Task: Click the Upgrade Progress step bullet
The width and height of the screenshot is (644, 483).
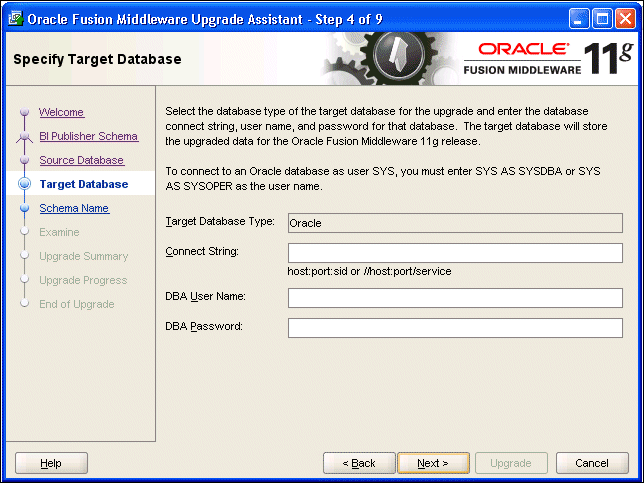Action: (x=25, y=279)
